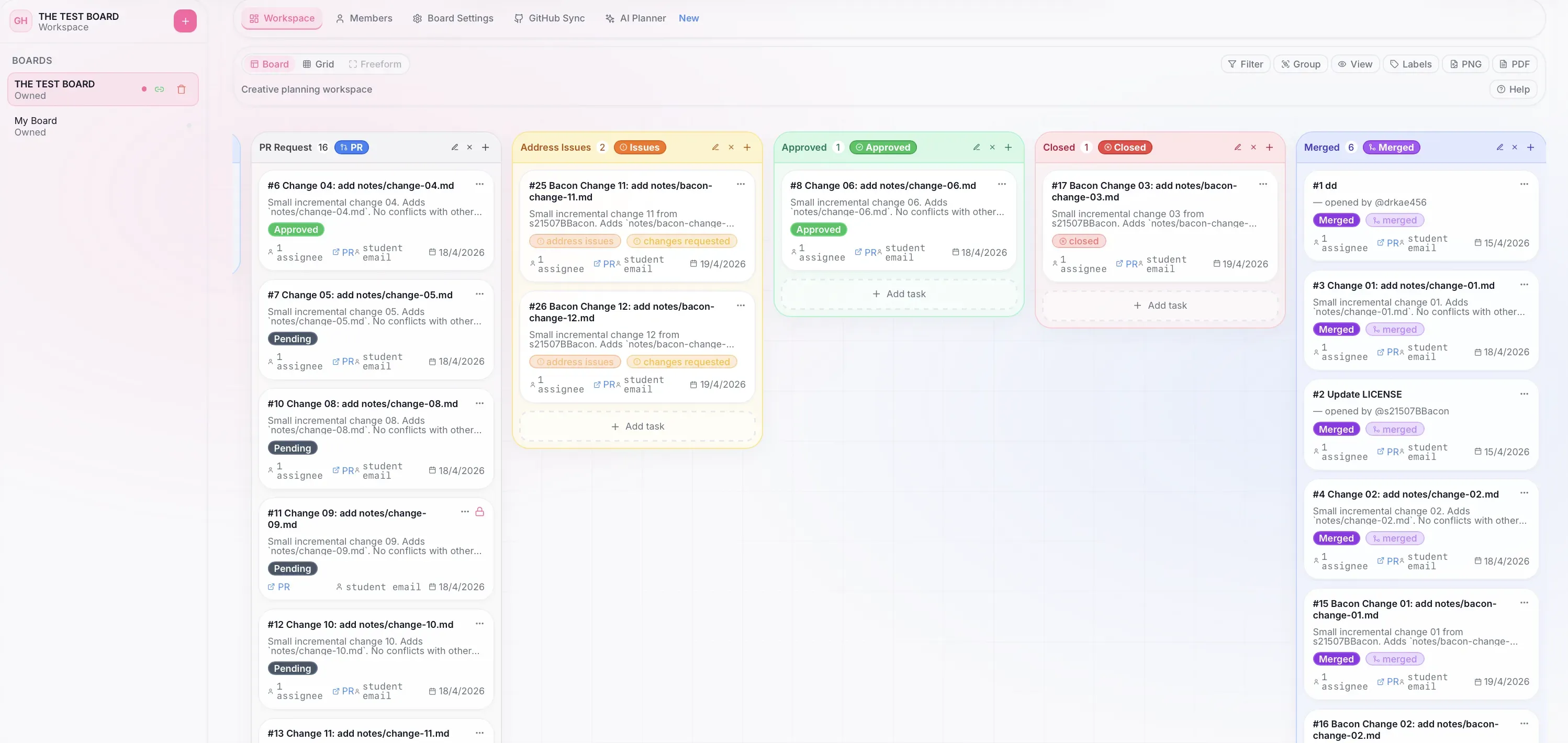Open PR link on card #11 Change 09

coord(279,587)
